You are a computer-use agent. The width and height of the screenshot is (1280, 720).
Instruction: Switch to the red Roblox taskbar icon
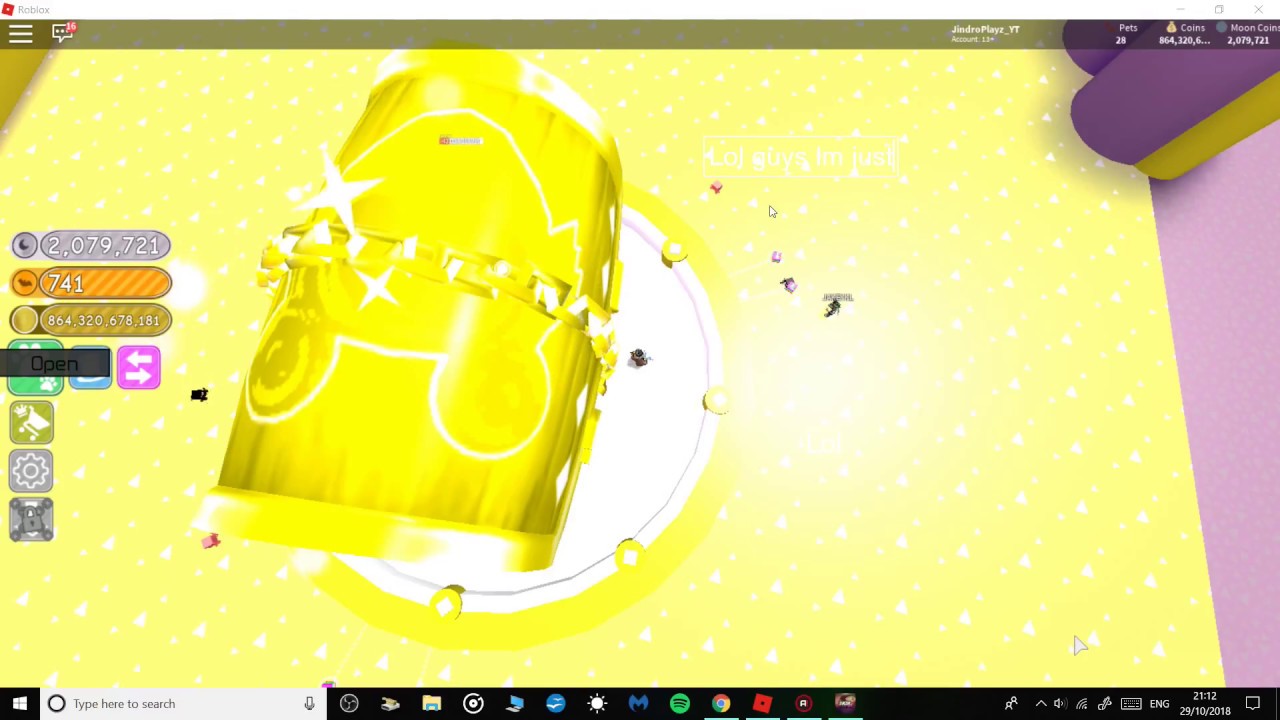coord(762,703)
